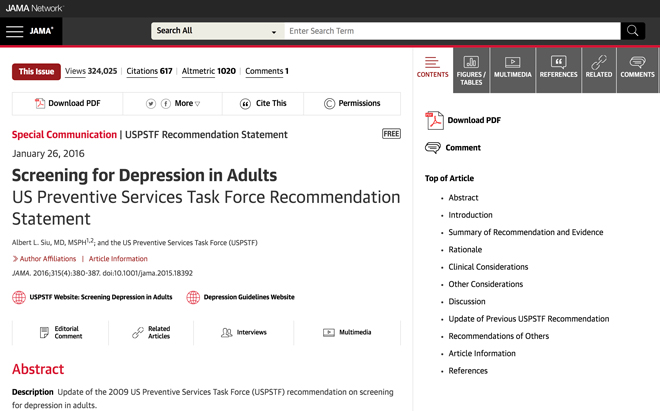Go to Discussion section
This screenshot has height=411, width=660.
point(467,302)
